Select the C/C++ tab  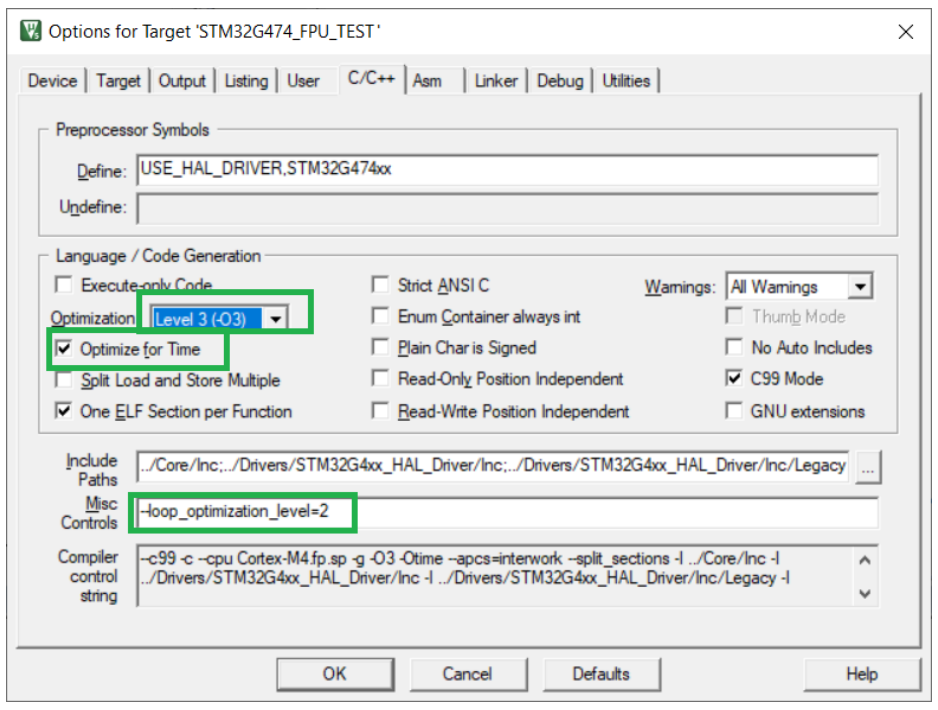tap(371, 78)
